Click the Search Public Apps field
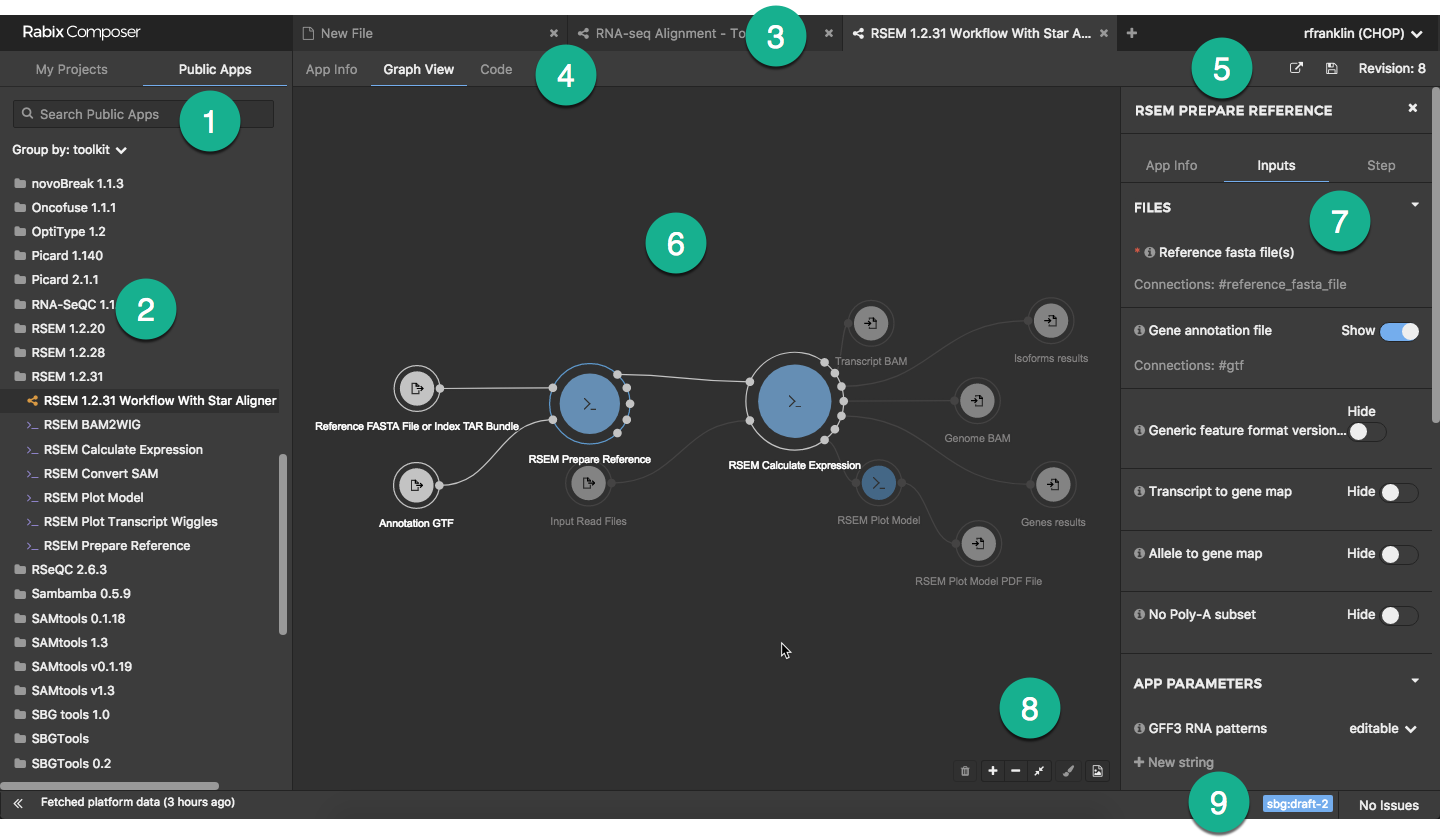Screen dimensions: 1440x840 click(143, 114)
